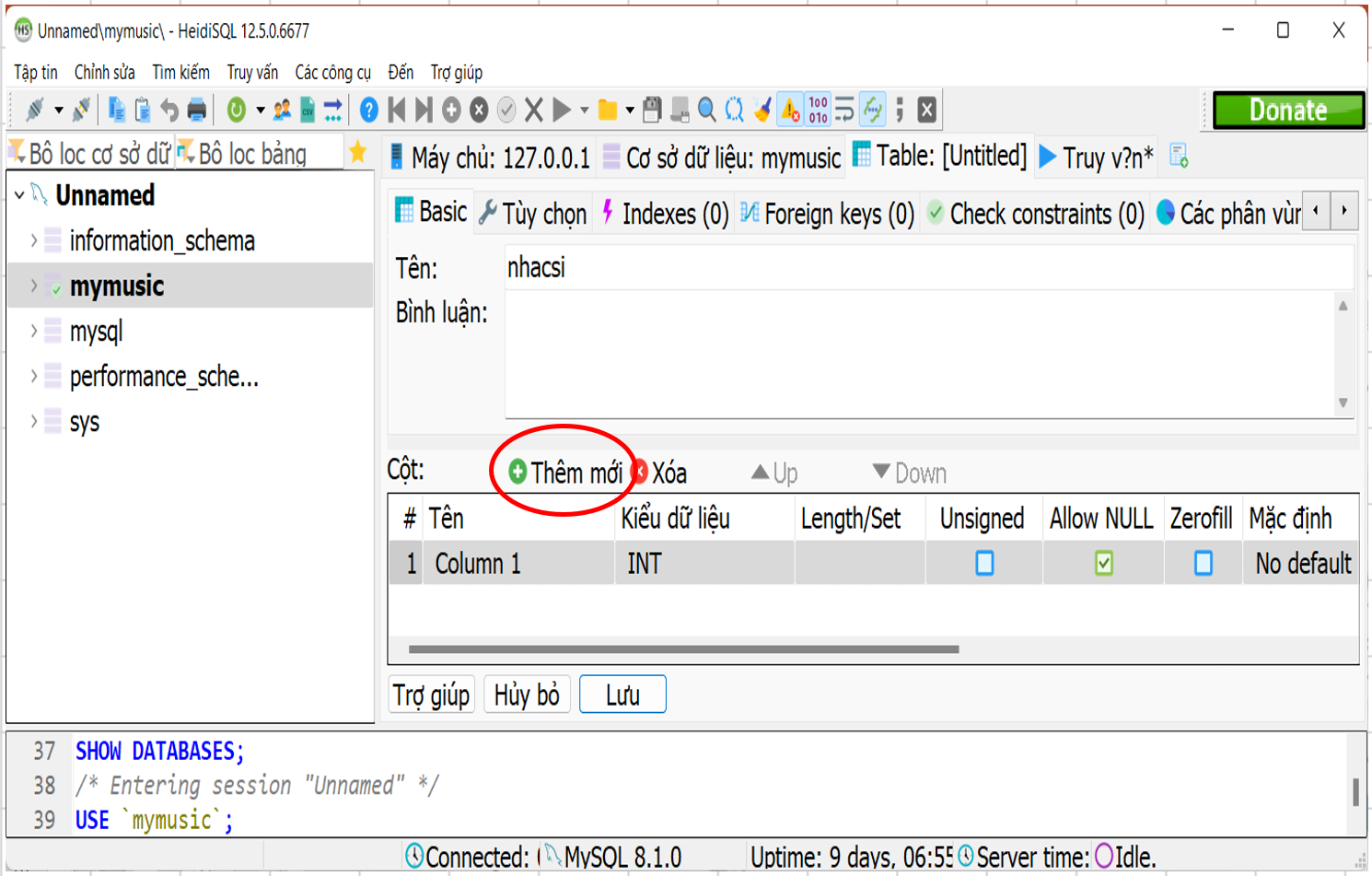Expand the mymusic database node

click(x=34, y=286)
